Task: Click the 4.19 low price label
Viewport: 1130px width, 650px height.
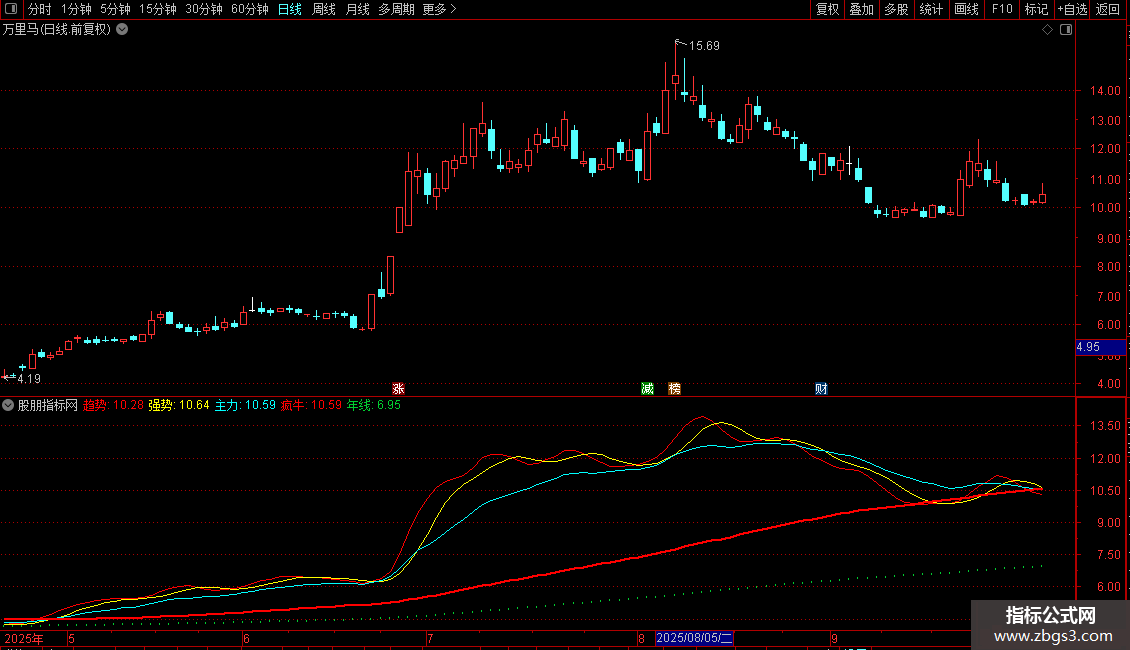Action: coord(29,378)
